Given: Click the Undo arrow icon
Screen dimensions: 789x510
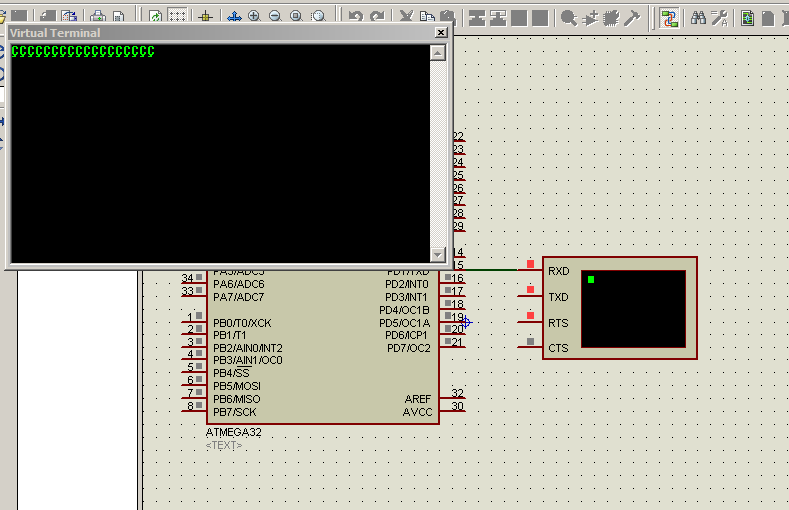Looking at the screenshot, I should point(355,17).
